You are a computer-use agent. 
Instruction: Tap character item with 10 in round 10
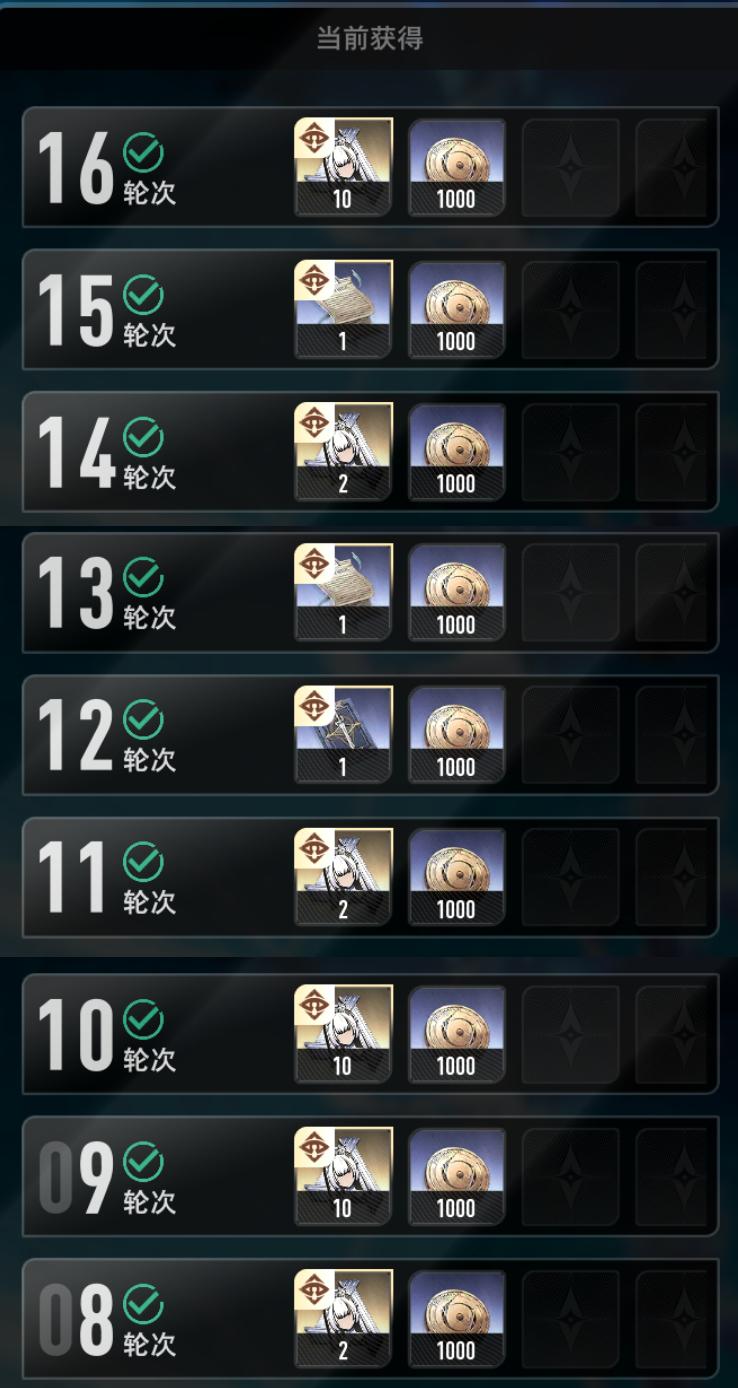click(343, 1034)
